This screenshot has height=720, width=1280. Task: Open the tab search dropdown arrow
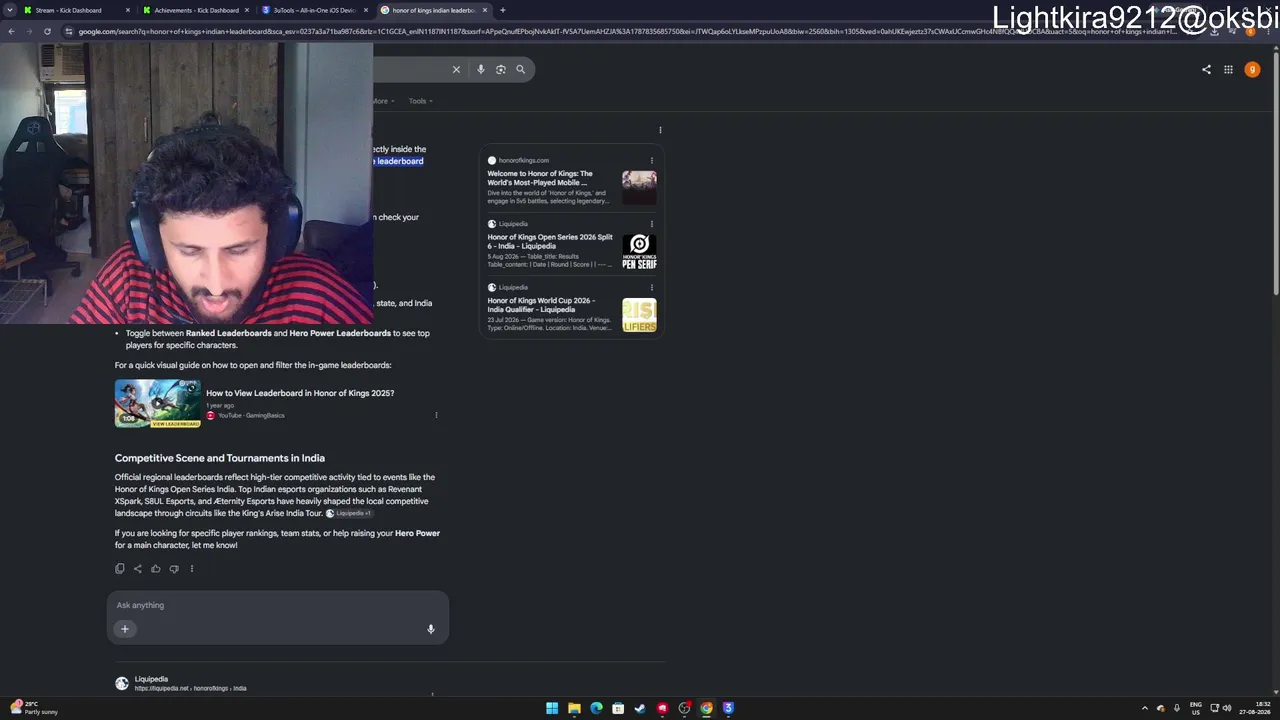(10, 10)
